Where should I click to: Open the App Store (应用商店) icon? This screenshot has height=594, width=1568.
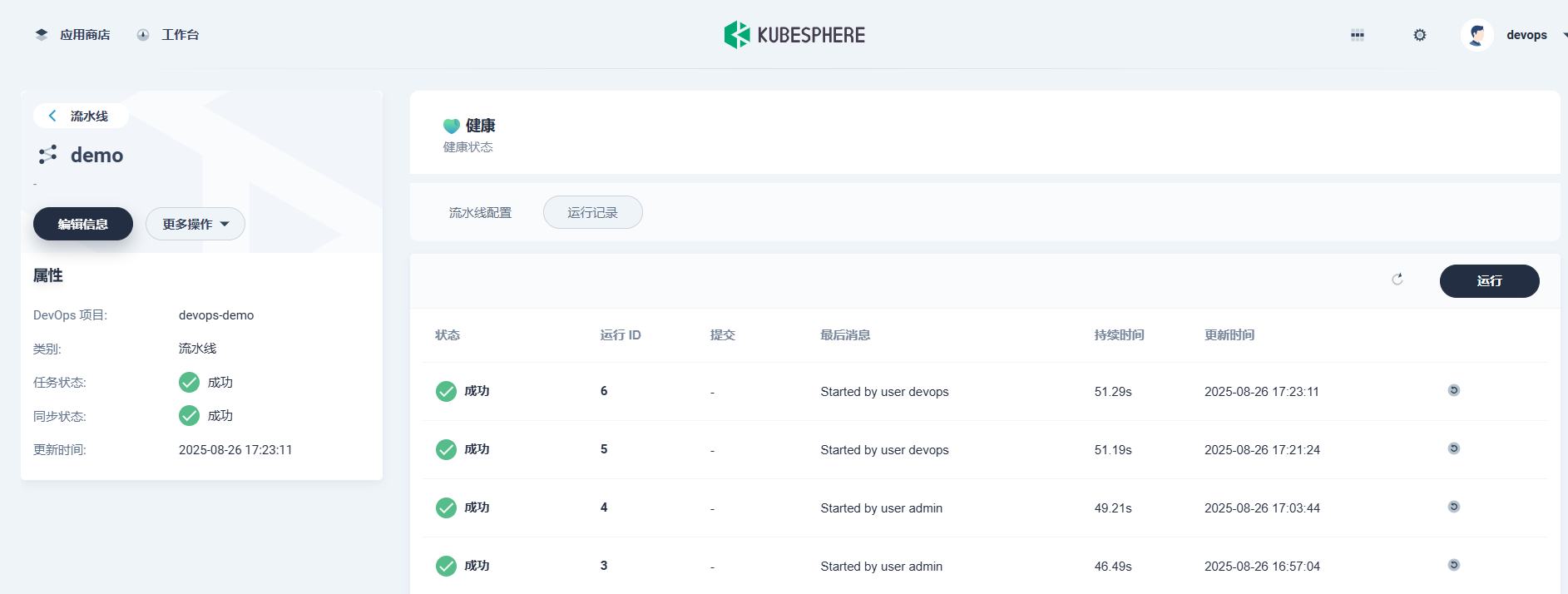point(42,35)
